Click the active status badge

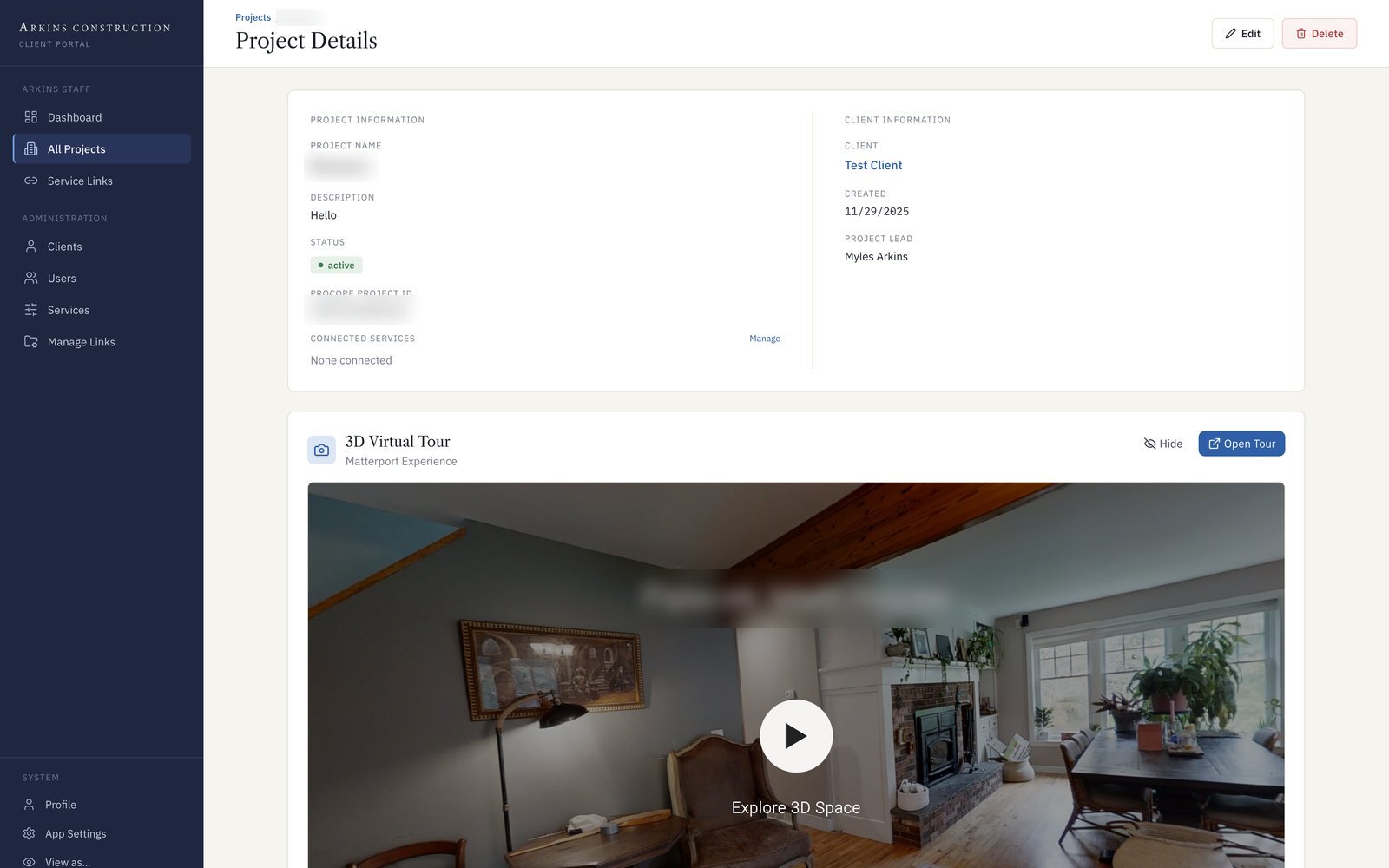tap(336, 266)
